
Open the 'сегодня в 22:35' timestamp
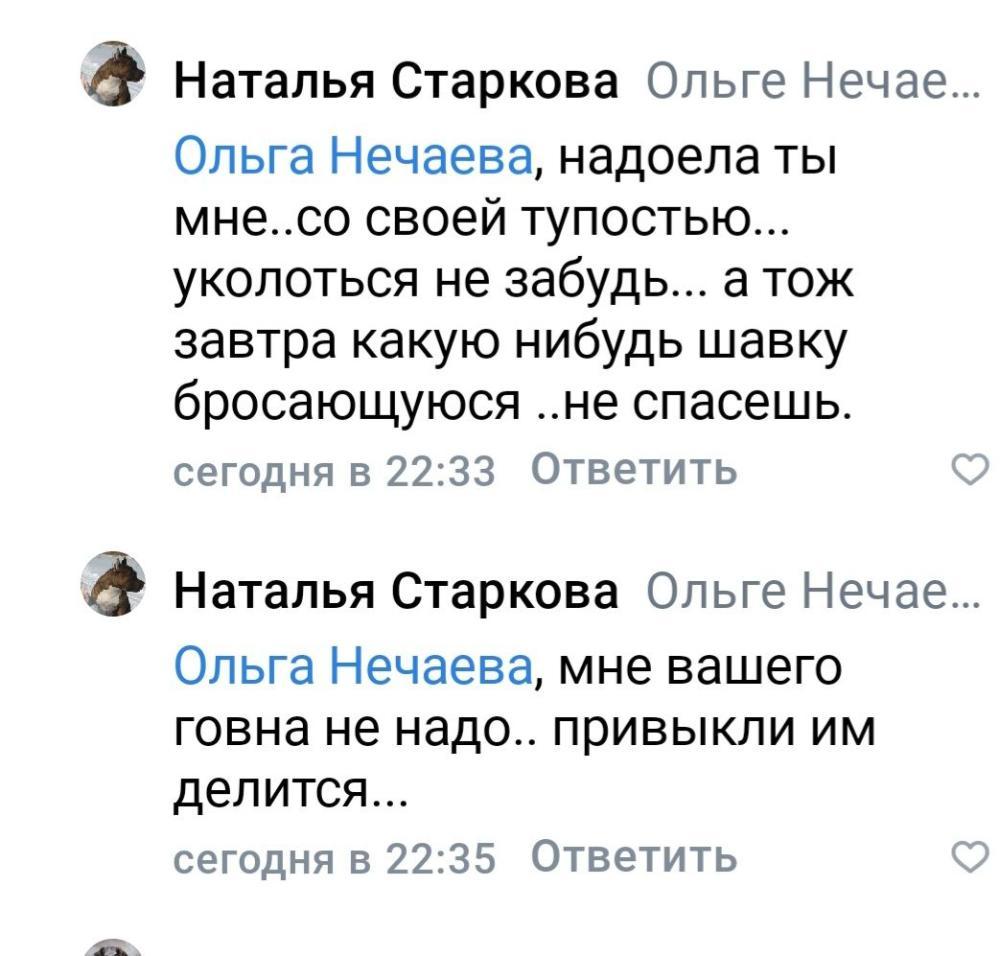[x=335, y=858]
